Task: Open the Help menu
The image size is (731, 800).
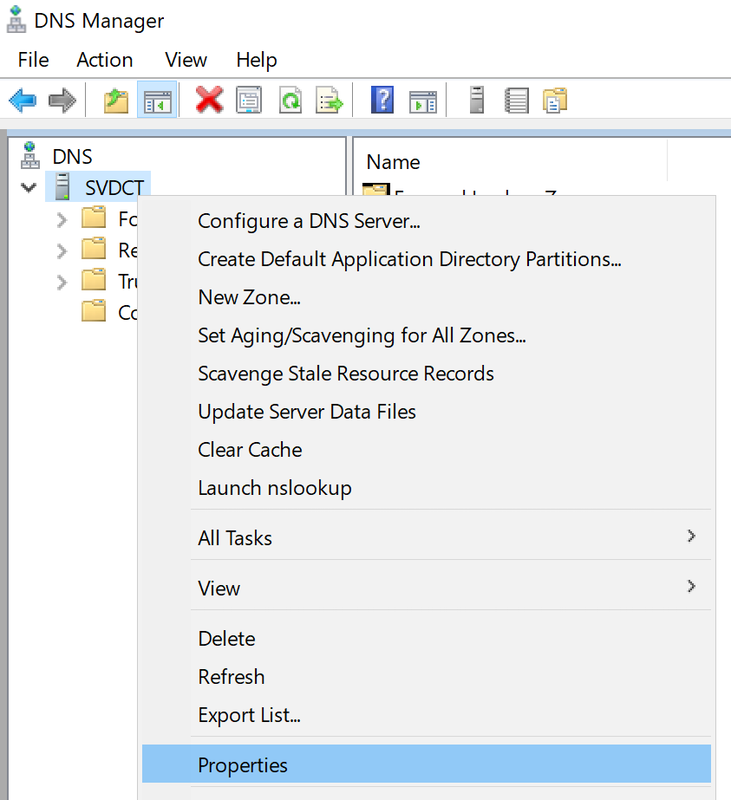Action: [256, 60]
